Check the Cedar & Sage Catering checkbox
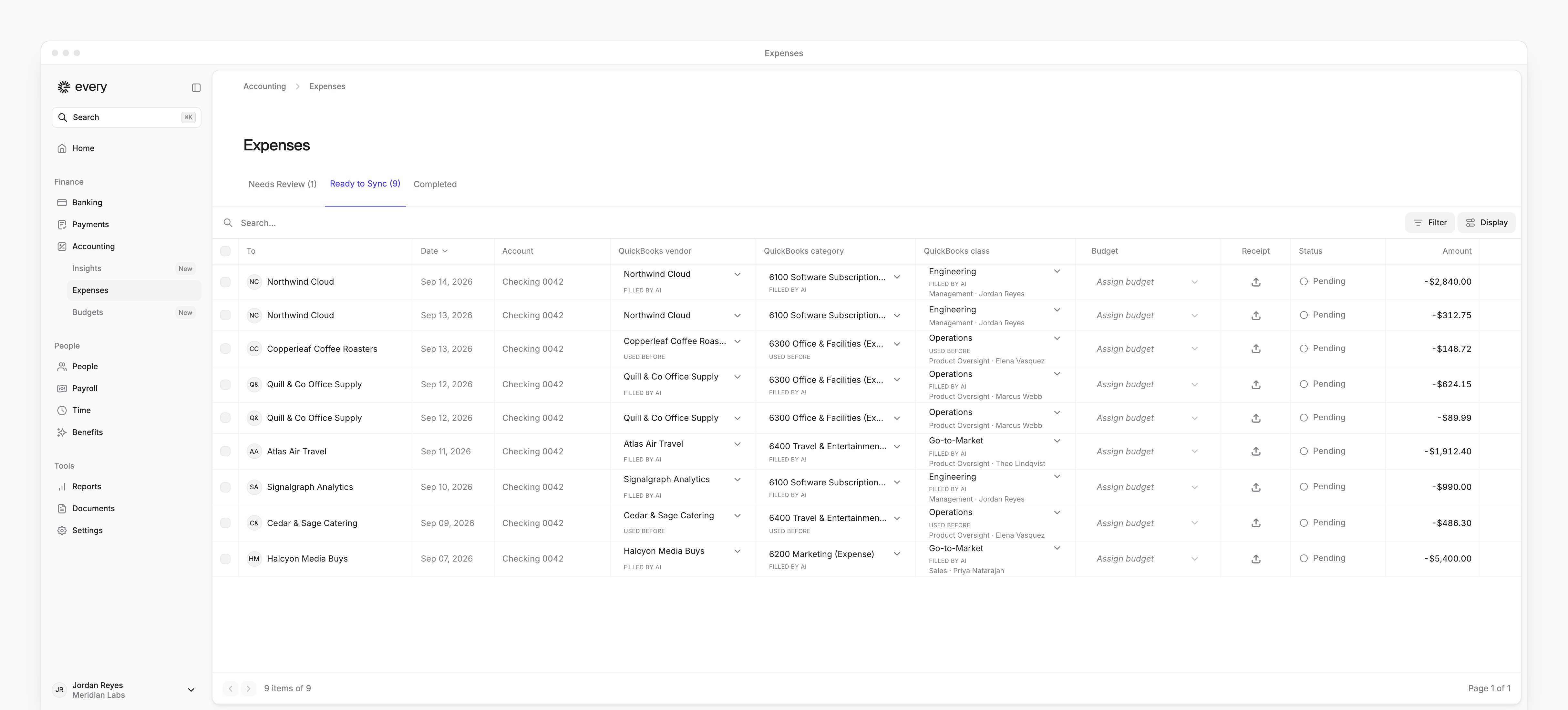The image size is (1568, 710). (x=225, y=523)
